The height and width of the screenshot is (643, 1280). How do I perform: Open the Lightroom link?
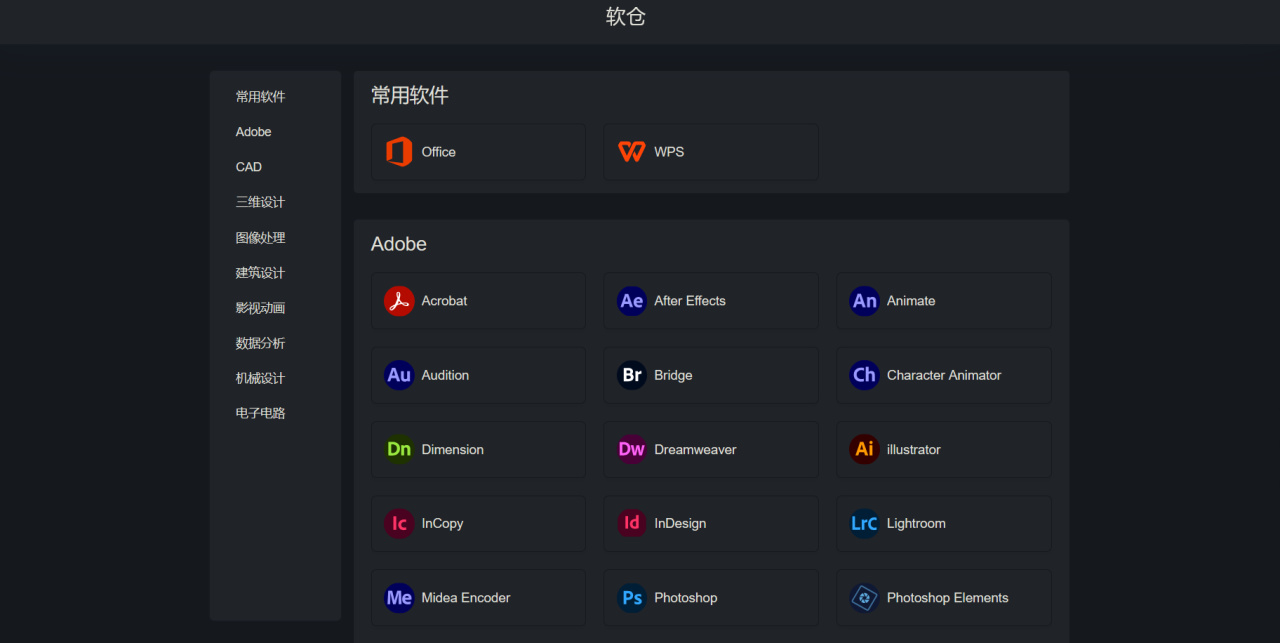click(916, 523)
